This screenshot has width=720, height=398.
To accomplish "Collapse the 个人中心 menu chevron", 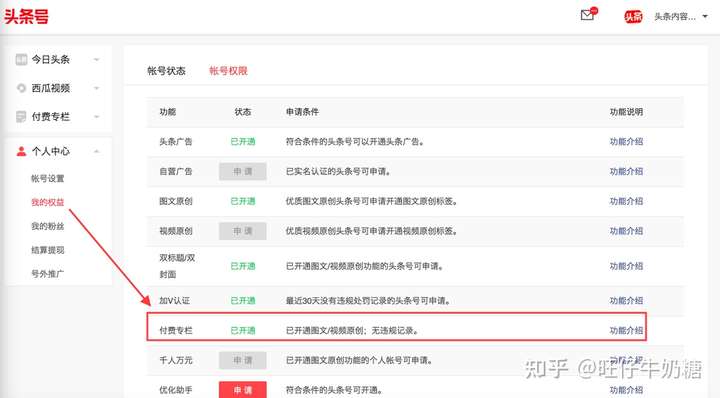I will [x=96, y=151].
